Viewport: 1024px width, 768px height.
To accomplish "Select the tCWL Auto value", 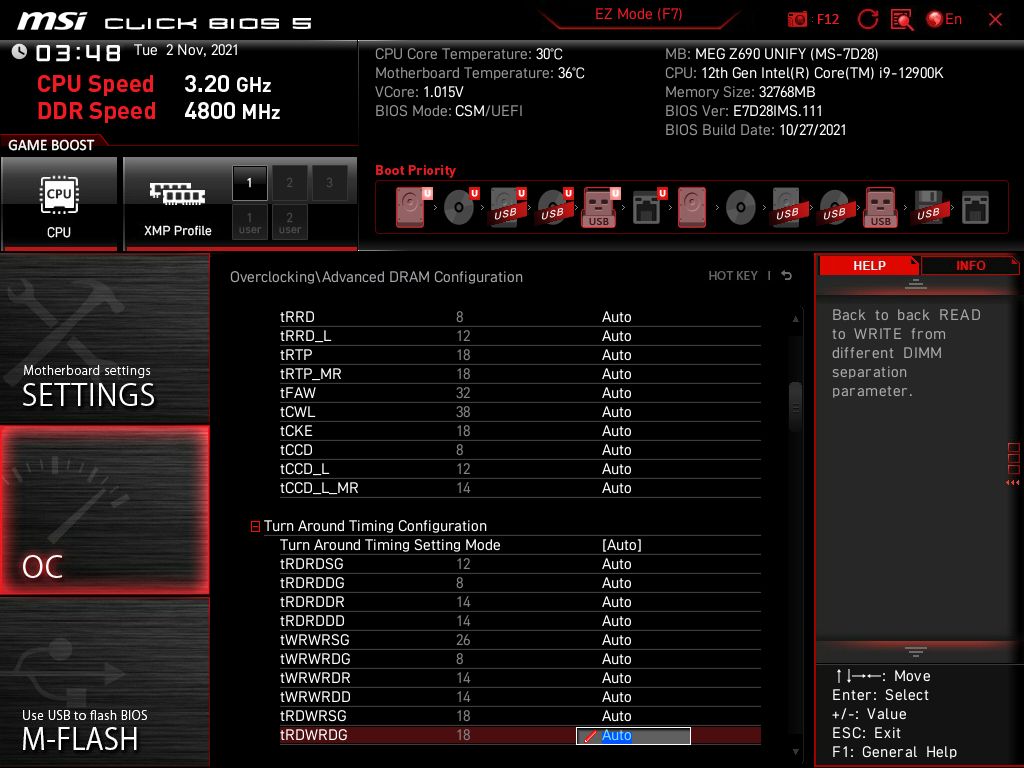I will [616, 412].
